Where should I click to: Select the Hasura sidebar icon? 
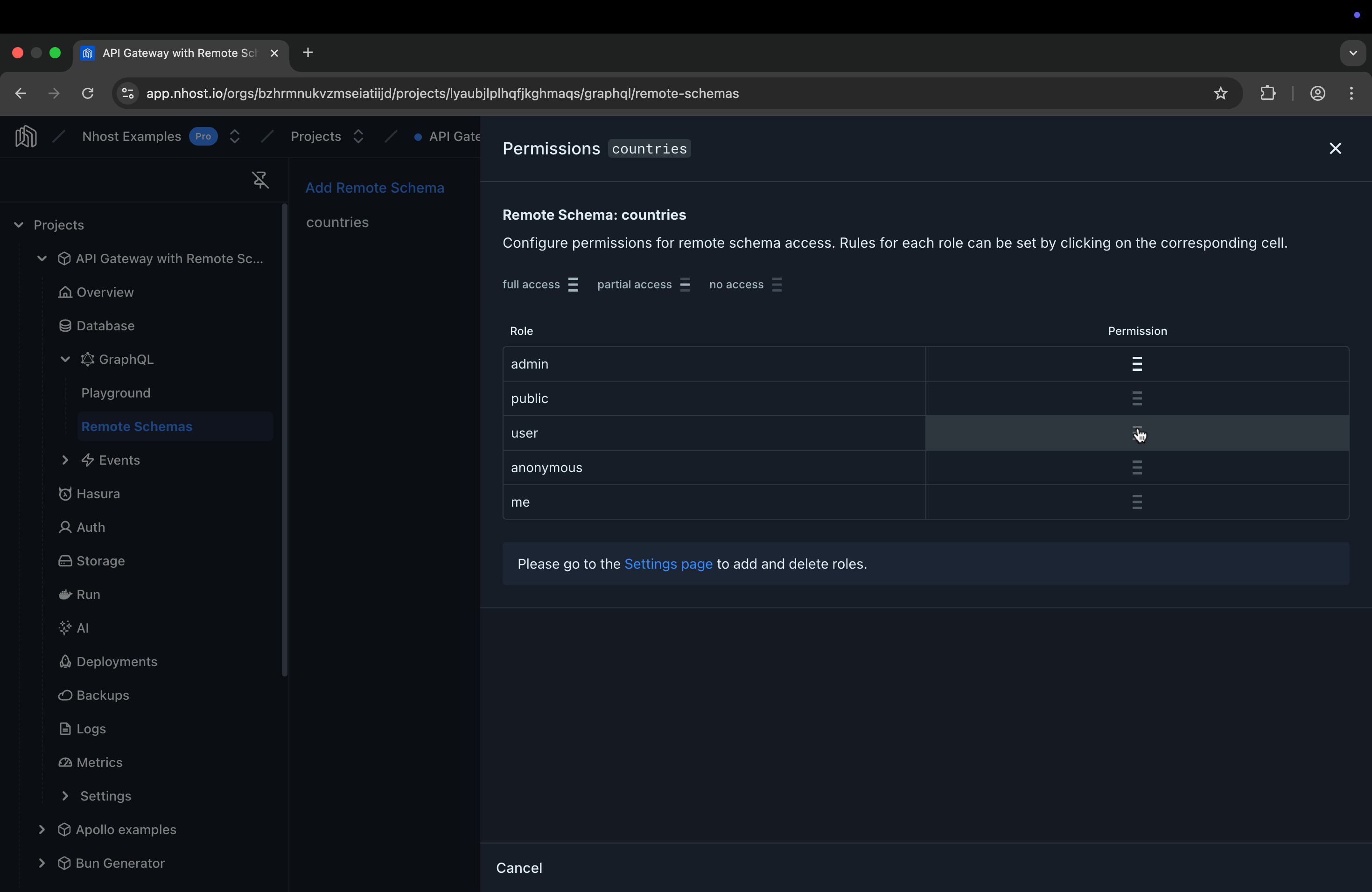[65, 493]
